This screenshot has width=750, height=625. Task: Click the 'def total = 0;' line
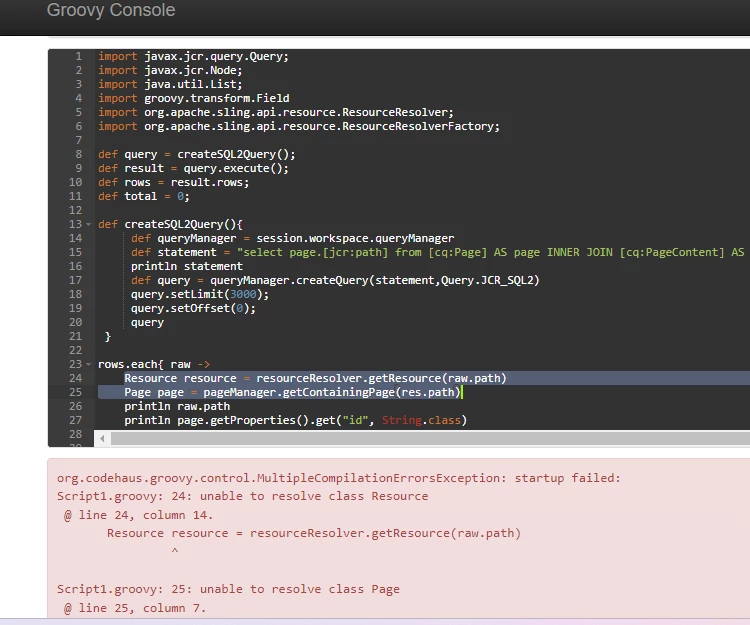[144, 197]
